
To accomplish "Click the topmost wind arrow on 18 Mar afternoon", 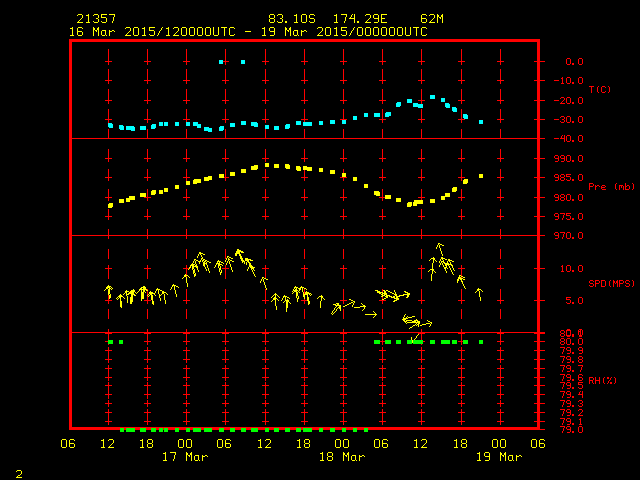I will (x=440, y=249).
